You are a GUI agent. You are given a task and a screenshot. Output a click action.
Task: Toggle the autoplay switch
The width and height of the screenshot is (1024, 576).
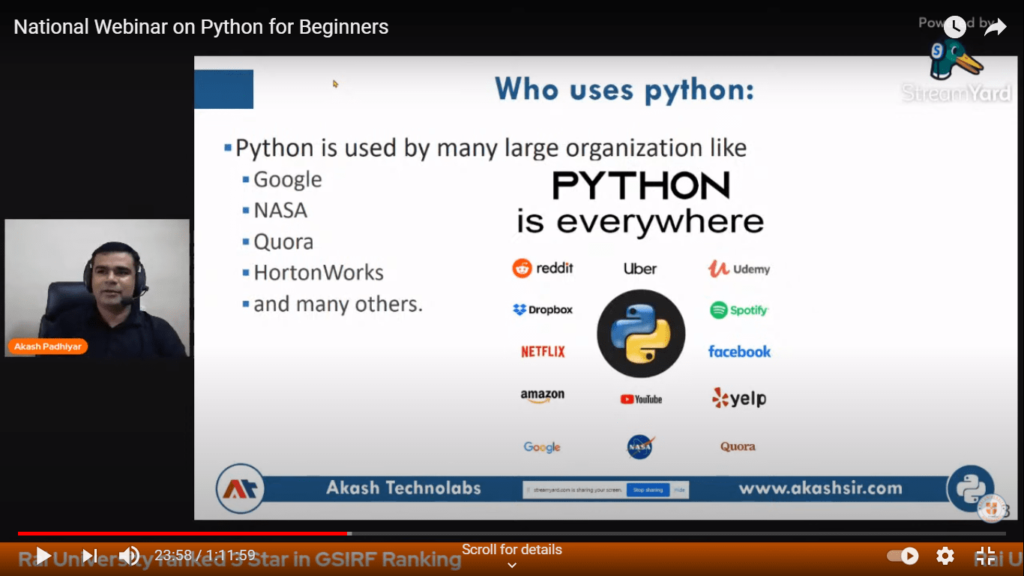(903, 556)
